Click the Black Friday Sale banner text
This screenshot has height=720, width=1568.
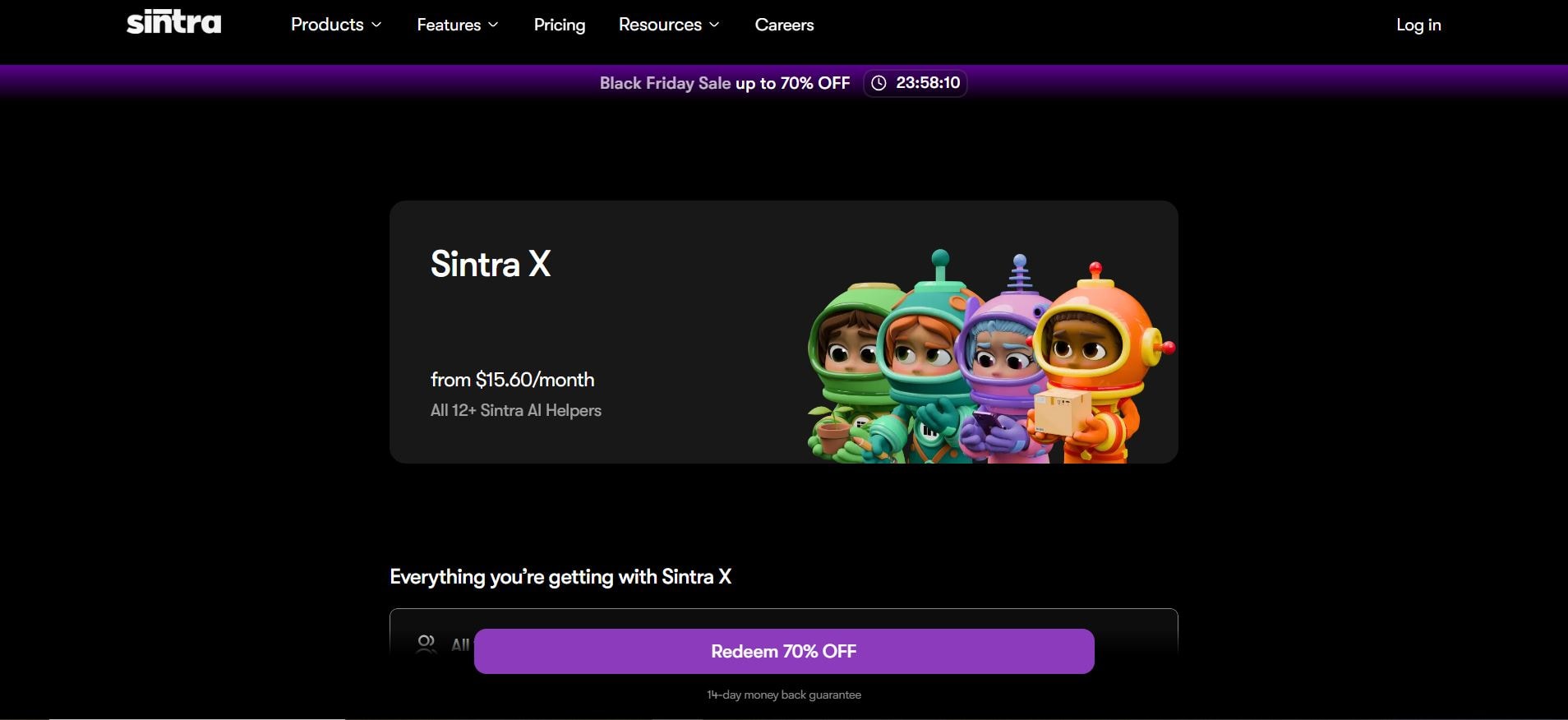pyautogui.click(x=725, y=83)
